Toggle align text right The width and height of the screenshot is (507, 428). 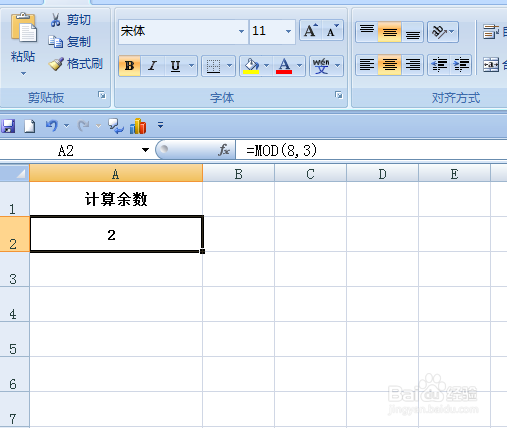coord(413,65)
